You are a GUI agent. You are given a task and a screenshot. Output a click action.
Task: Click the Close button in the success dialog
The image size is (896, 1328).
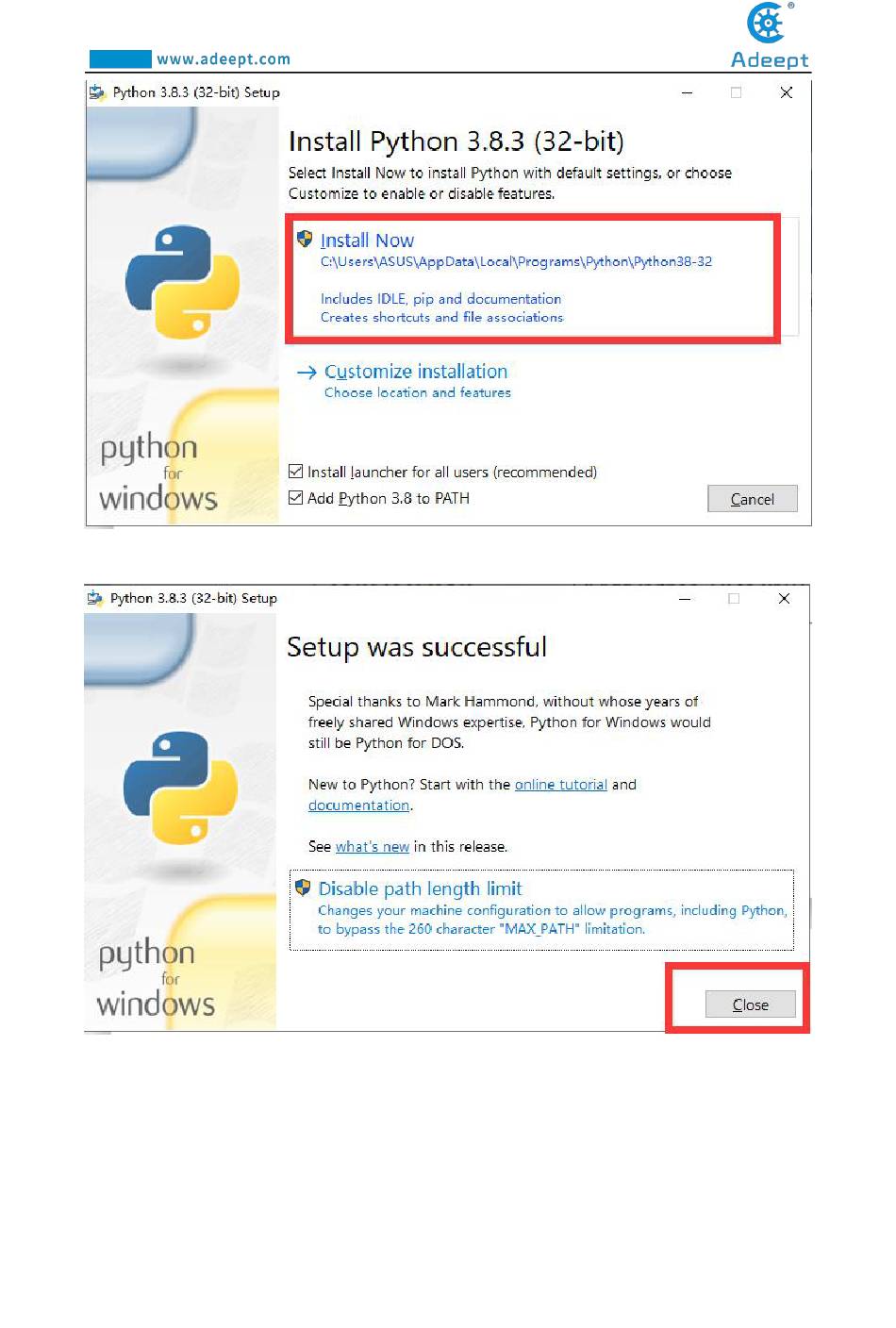(x=751, y=1004)
